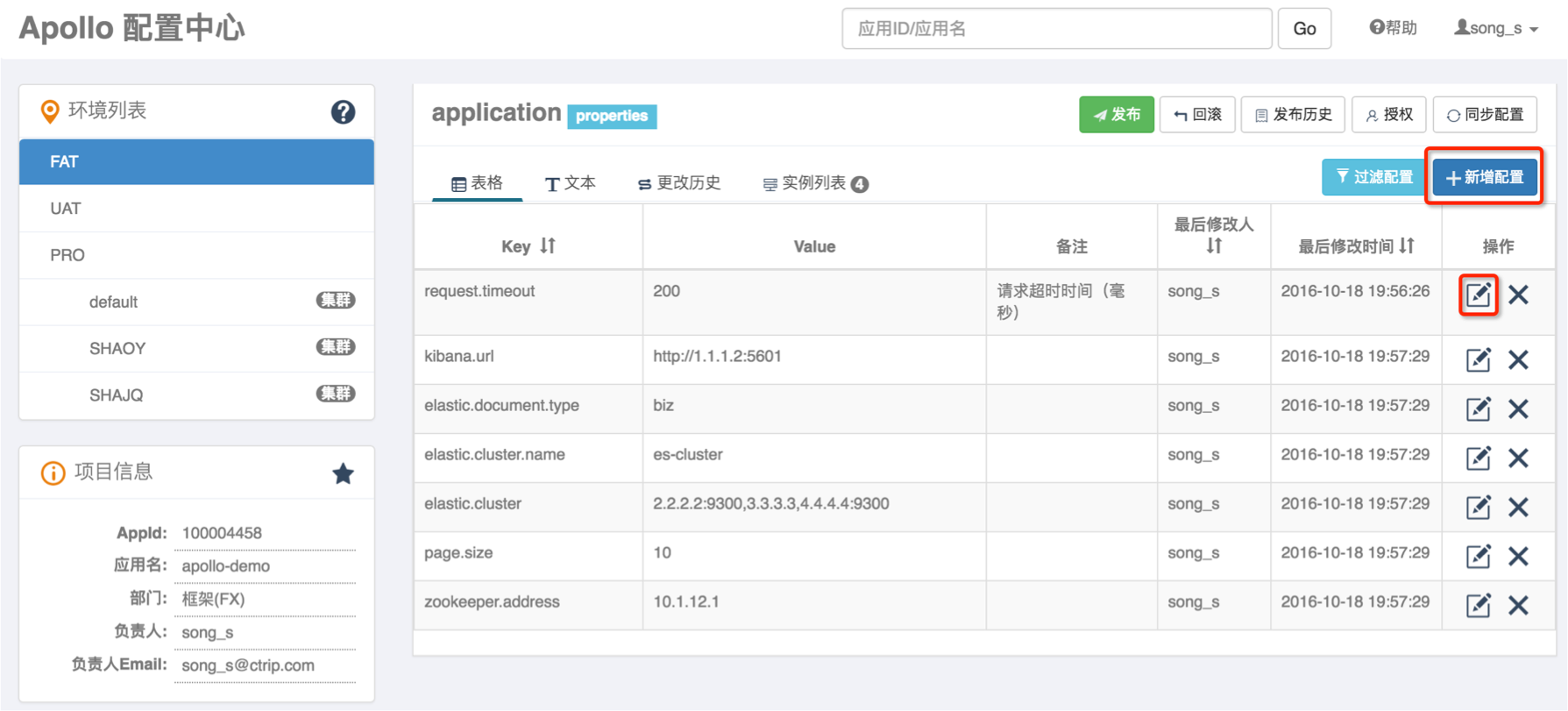Click the green 发布 publish button
This screenshot has width=1568, height=711.
coord(1116,115)
